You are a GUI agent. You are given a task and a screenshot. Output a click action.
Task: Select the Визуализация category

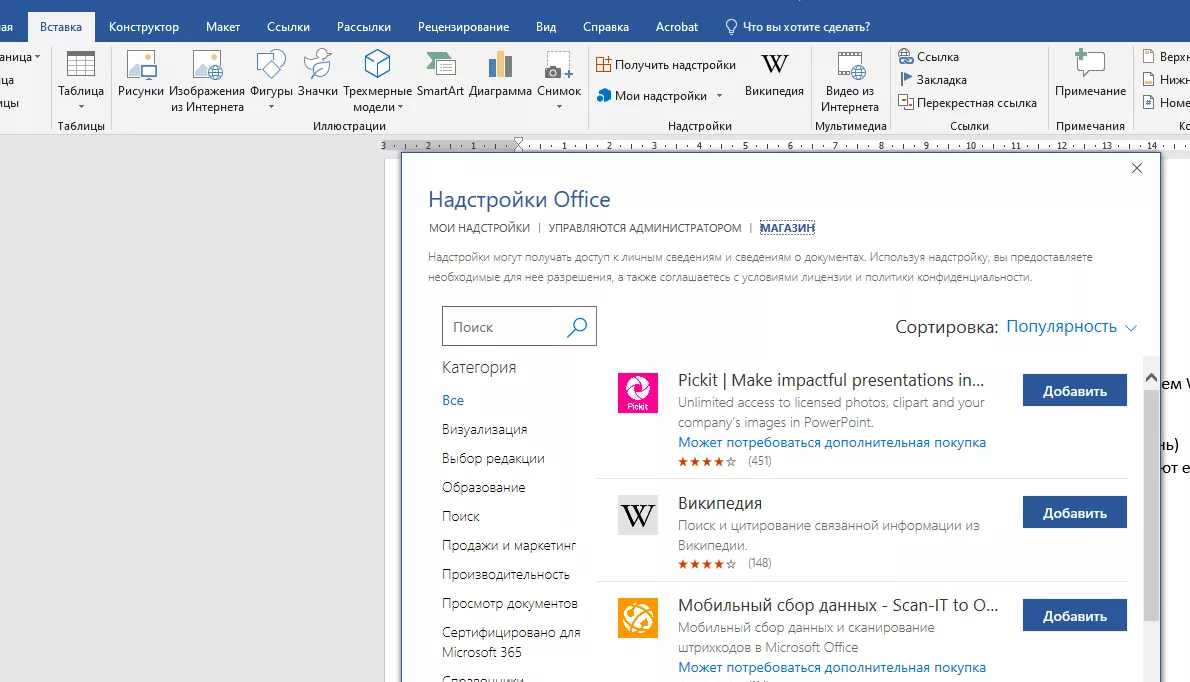pos(484,429)
